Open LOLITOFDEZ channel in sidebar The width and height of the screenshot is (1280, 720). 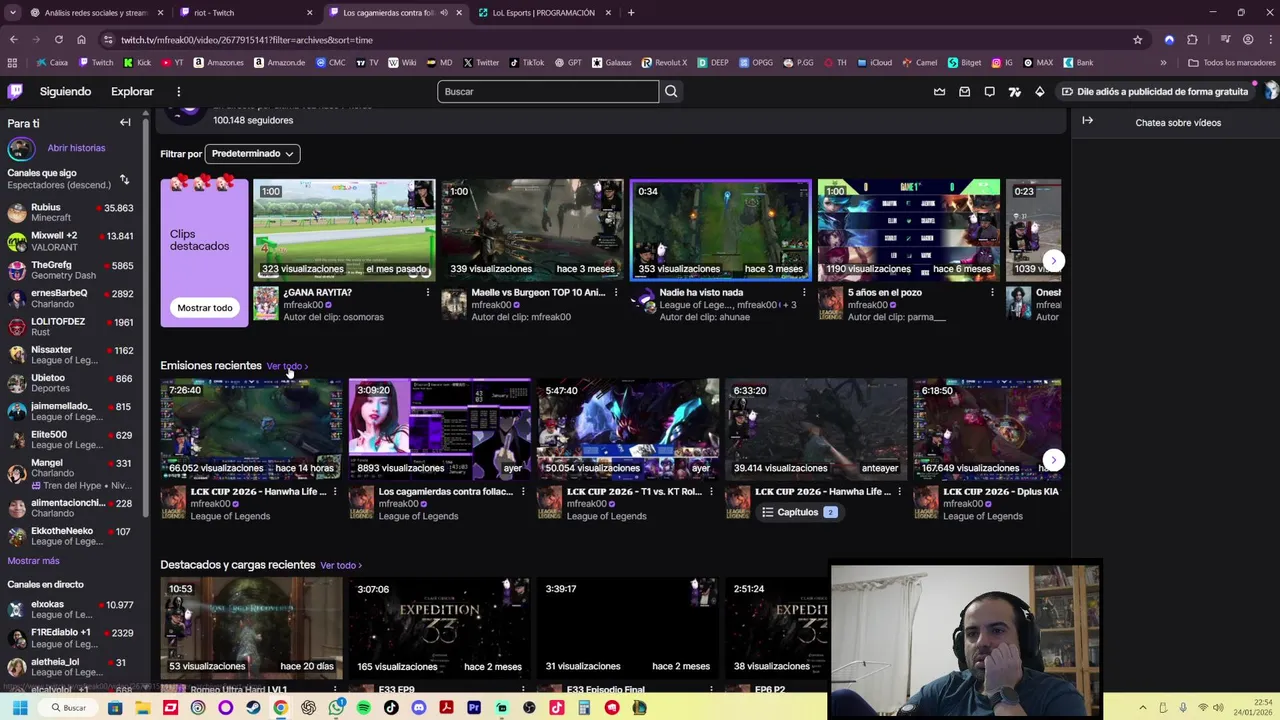coord(70,326)
